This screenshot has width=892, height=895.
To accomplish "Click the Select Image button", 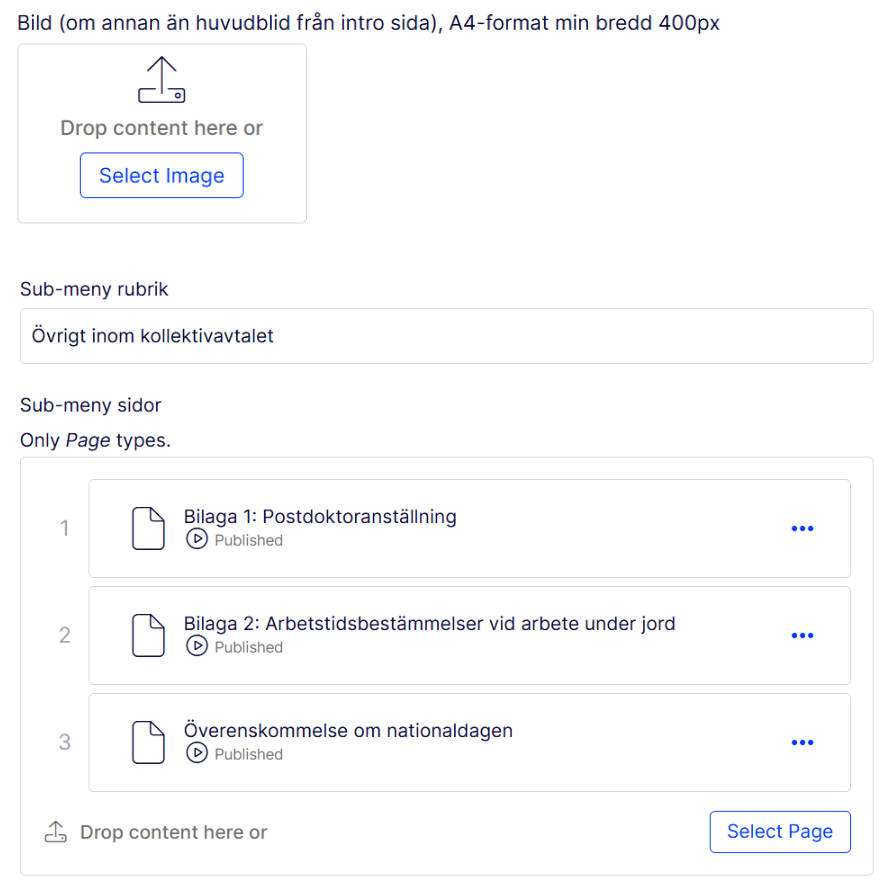I will pos(162,176).
